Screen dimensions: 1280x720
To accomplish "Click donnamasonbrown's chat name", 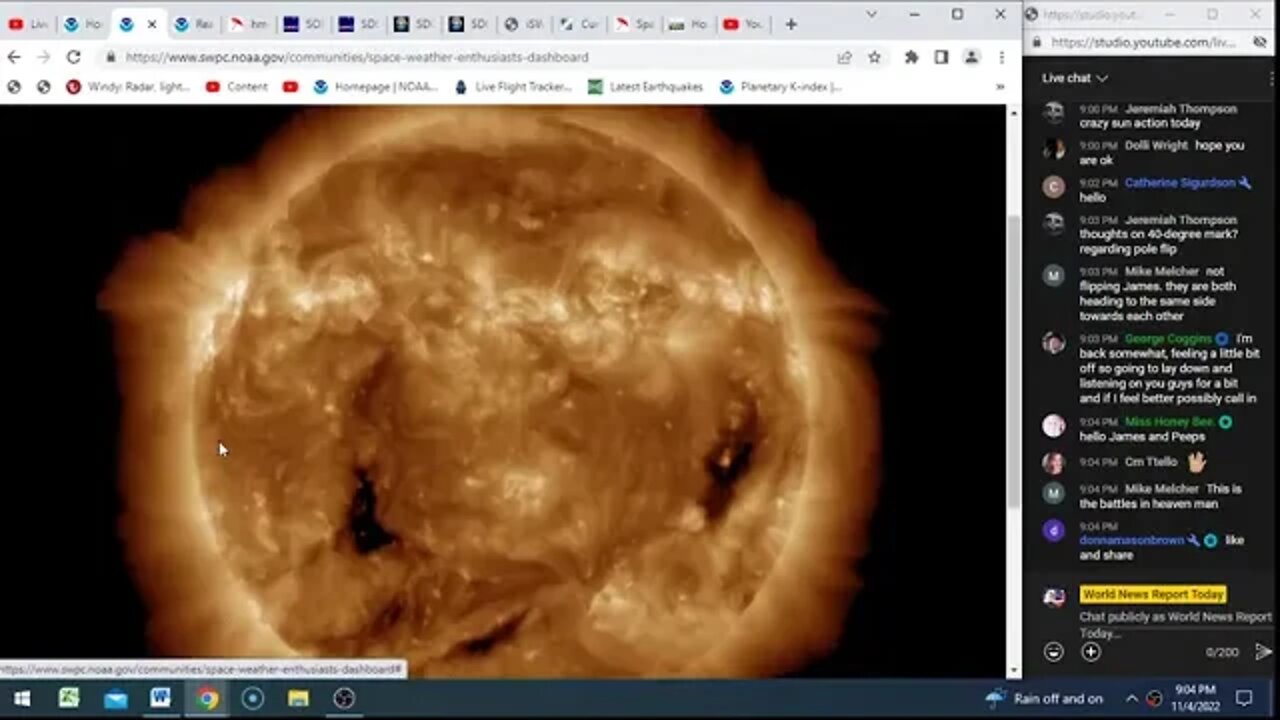I will pos(1132,540).
